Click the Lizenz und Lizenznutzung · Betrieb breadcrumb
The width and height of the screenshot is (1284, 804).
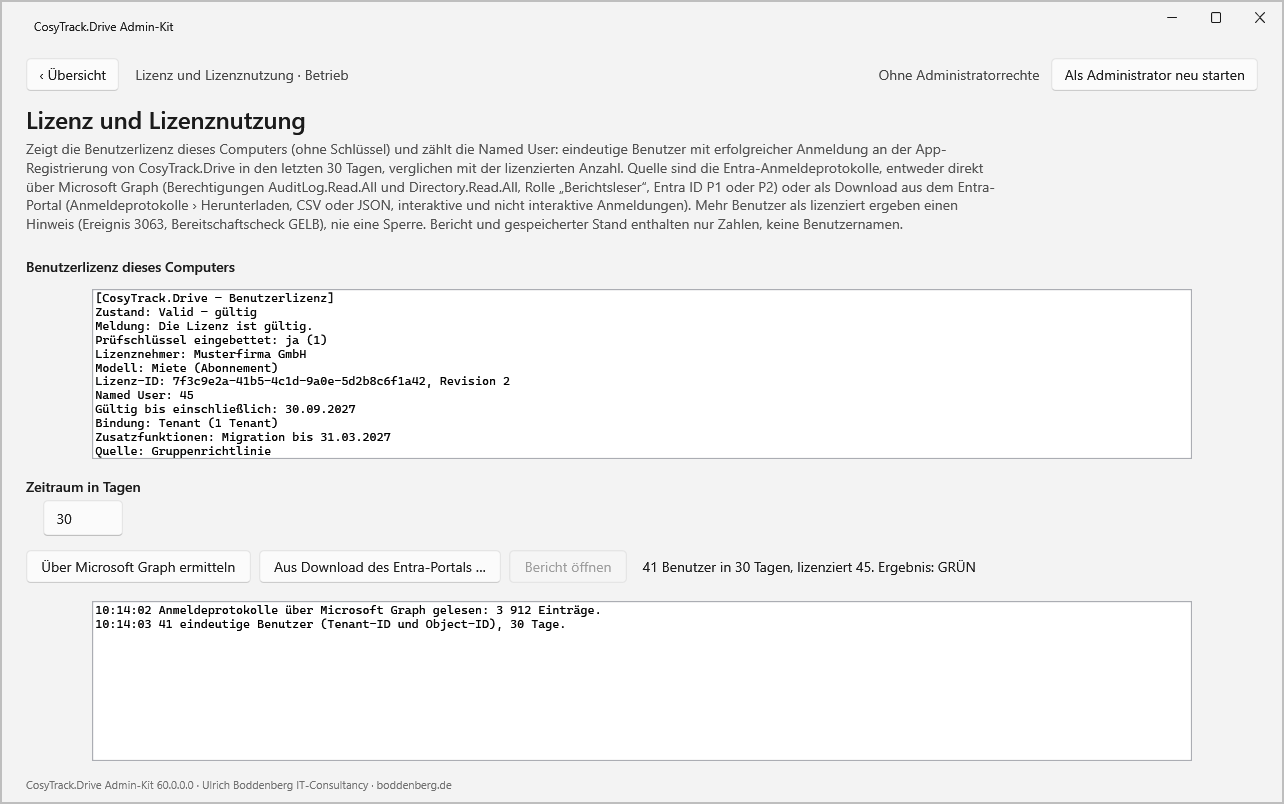tap(242, 75)
